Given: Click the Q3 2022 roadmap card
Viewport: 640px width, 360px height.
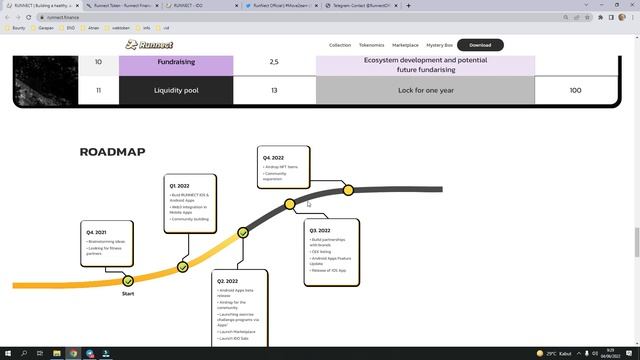Looking at the screenshot, I should 332,252.
